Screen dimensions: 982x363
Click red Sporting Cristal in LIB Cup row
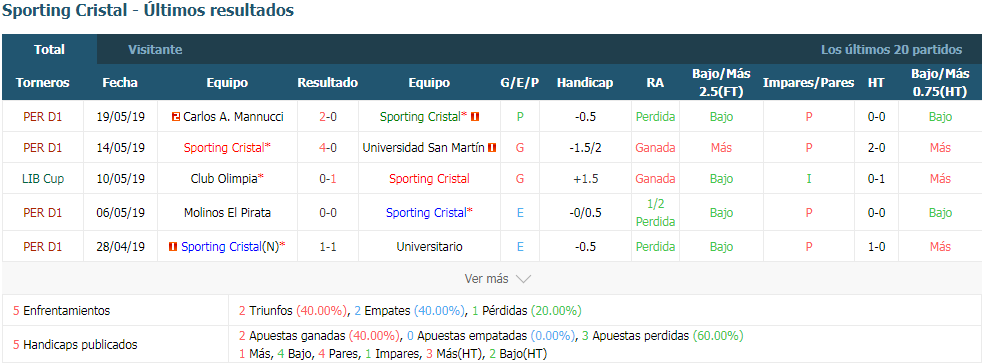429,178
